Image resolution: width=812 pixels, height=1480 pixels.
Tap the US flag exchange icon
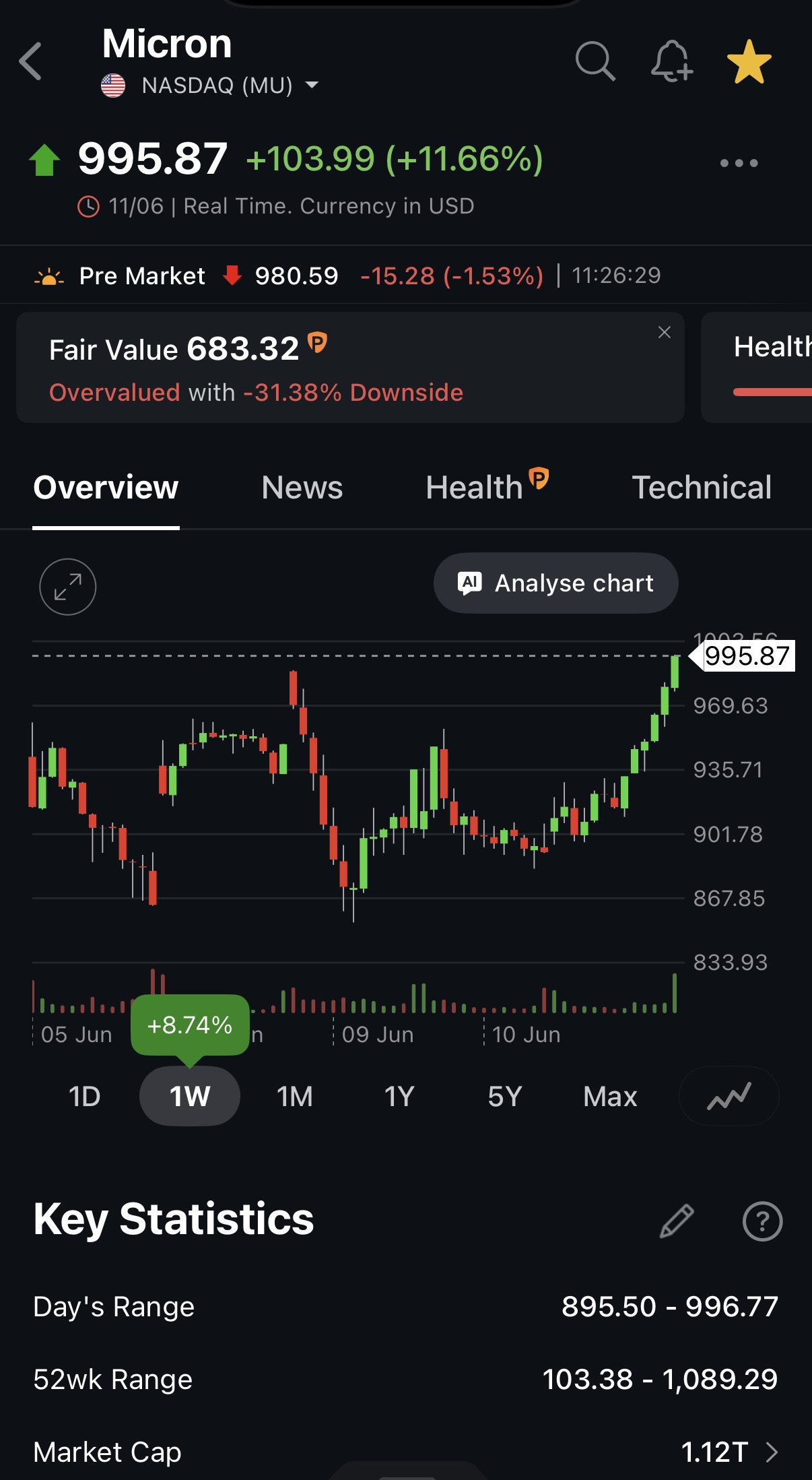113,86
